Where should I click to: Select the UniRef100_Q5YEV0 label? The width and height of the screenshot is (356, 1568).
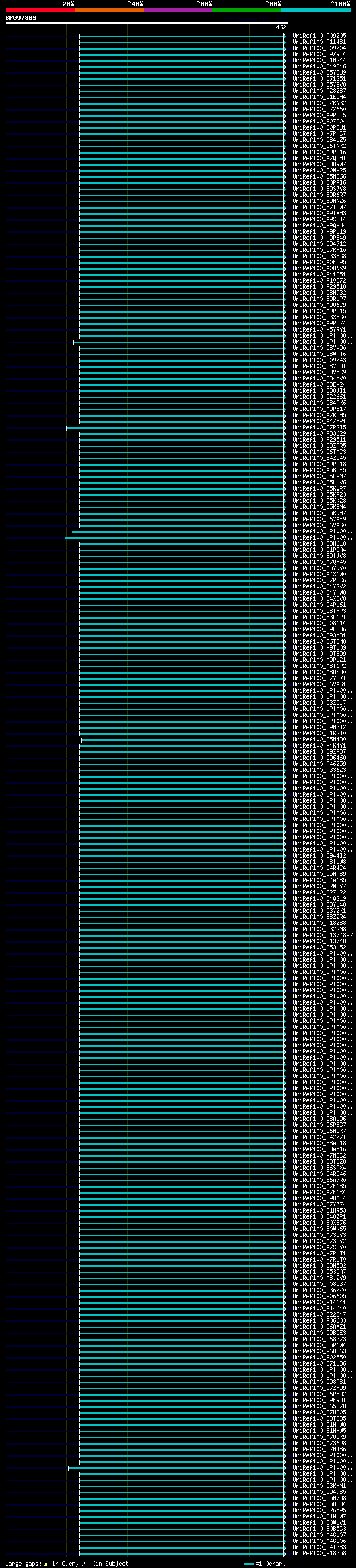(x=319, y=85)
